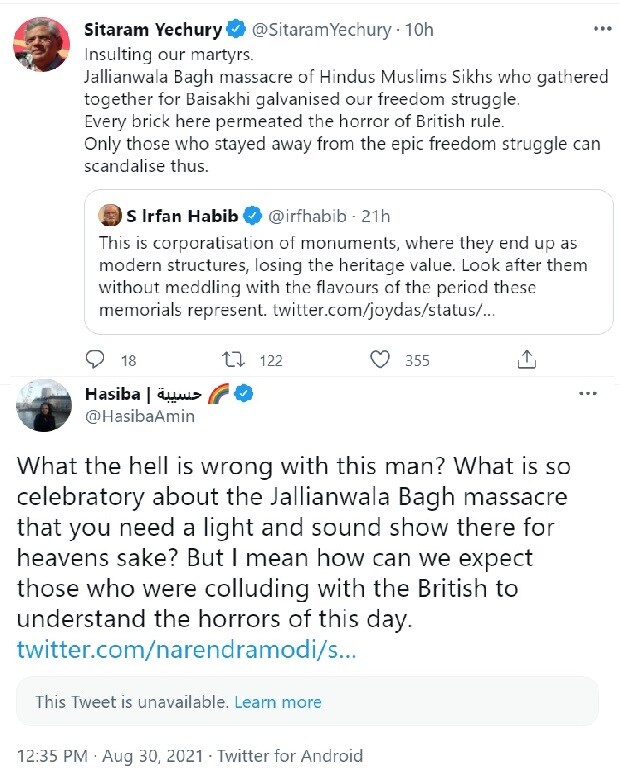The height and width of the screenshot is (774, 620).
Task: Open Sitaram Yechury's profile picture
Action: [x=40, y=45]
